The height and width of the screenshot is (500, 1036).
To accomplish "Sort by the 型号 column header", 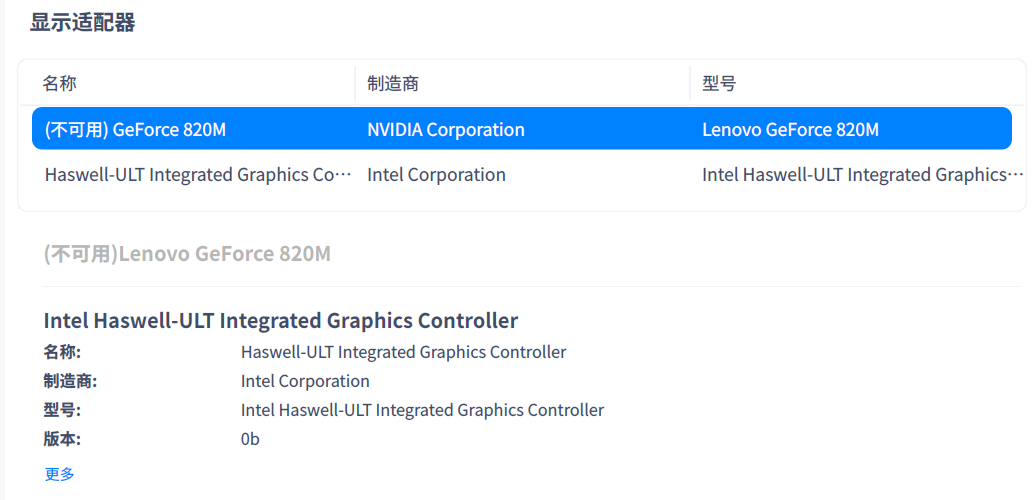I will (719, 84).
